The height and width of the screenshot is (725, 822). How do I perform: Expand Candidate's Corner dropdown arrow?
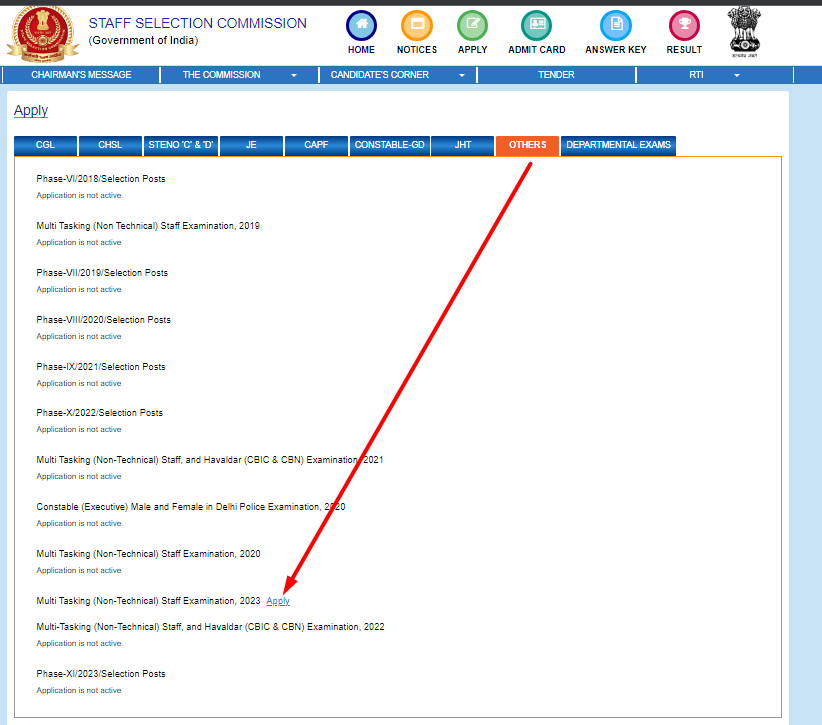point(462,75)
